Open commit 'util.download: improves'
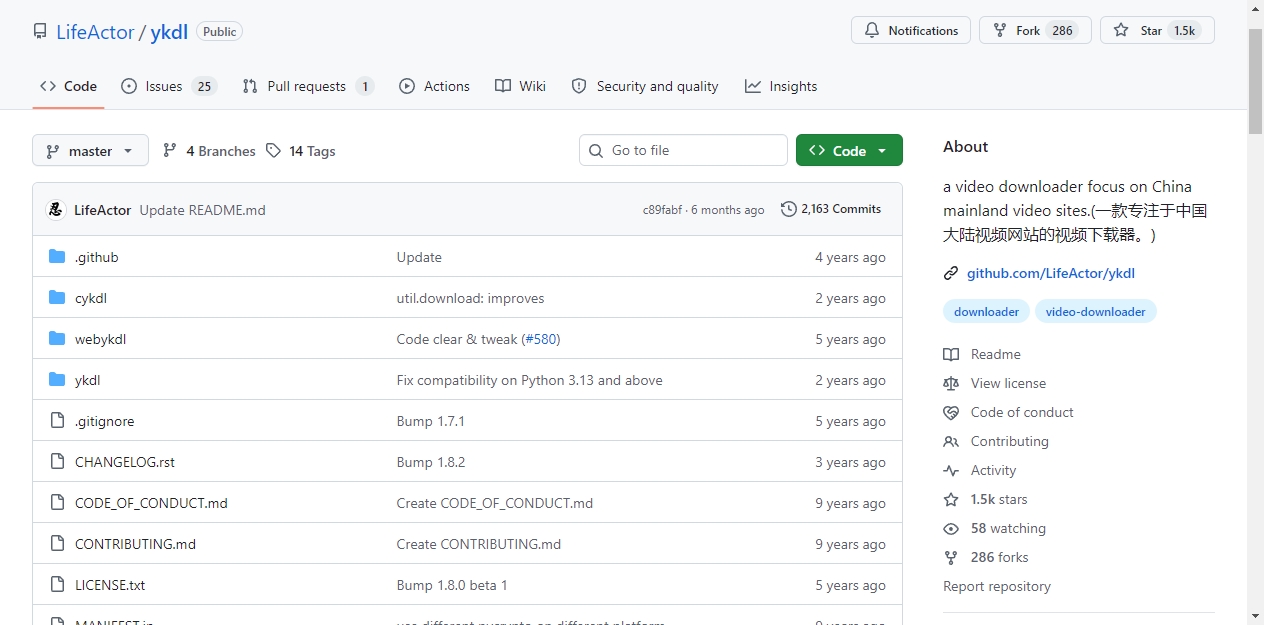This screenshot has height=625, width=1264. (x=470, y=298)
